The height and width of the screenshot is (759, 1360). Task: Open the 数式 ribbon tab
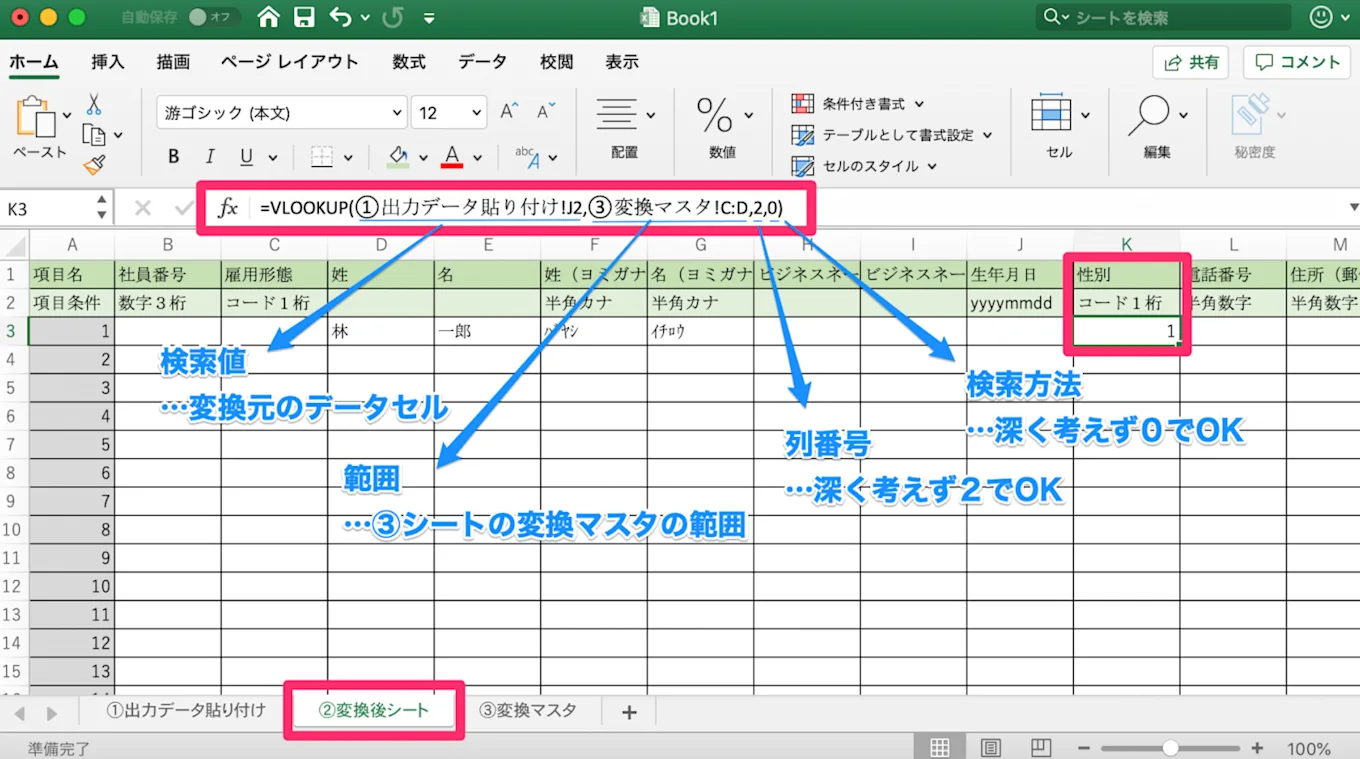click(409, 62)
